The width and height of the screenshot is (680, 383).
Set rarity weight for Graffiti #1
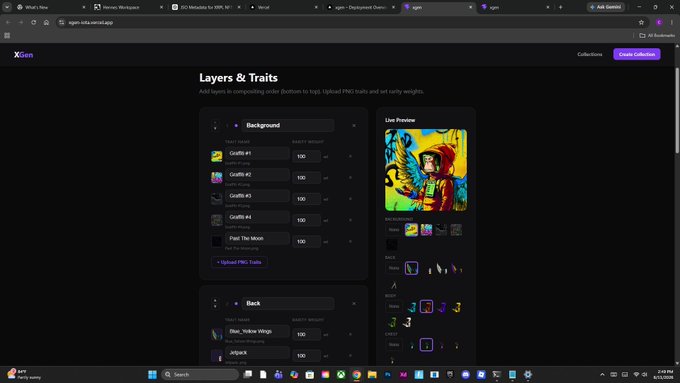[x=306, y=156]
